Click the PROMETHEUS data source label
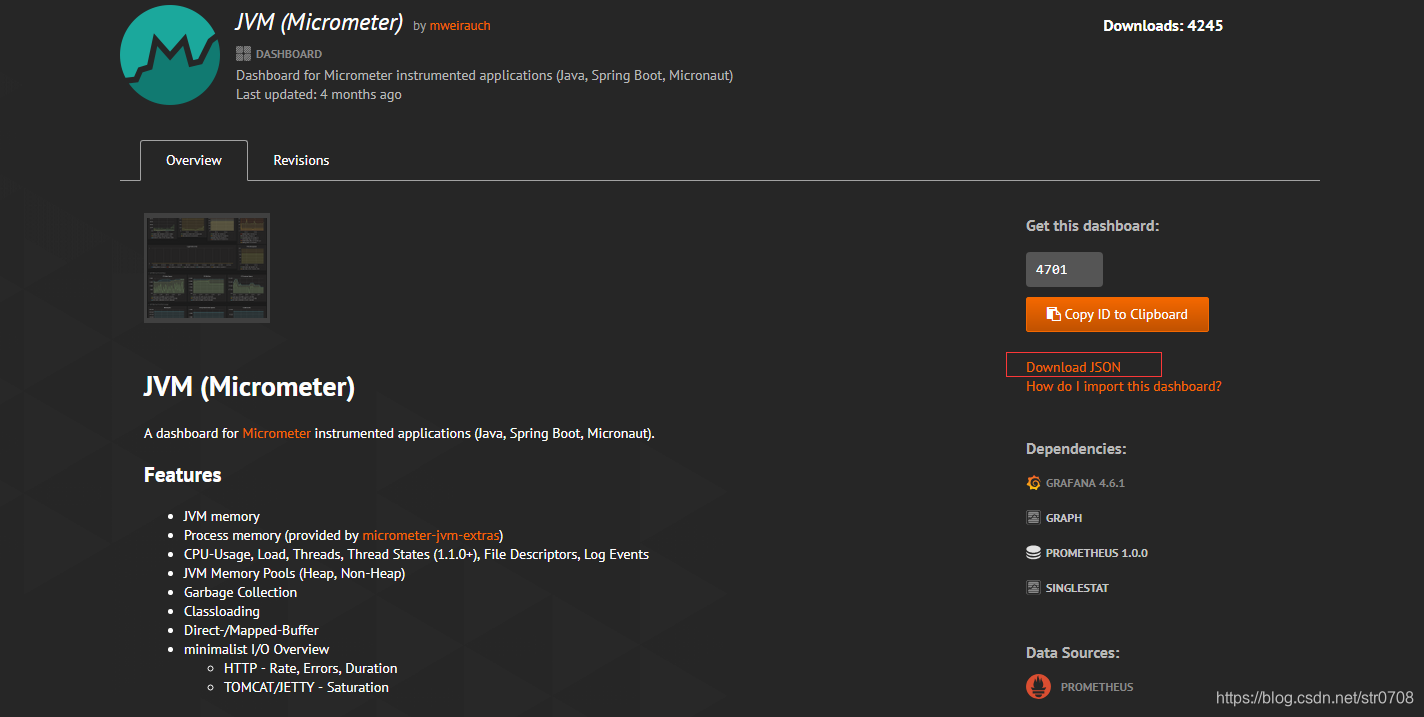The height and width of the screenshot is (717, 1424). coord(1097,687)
